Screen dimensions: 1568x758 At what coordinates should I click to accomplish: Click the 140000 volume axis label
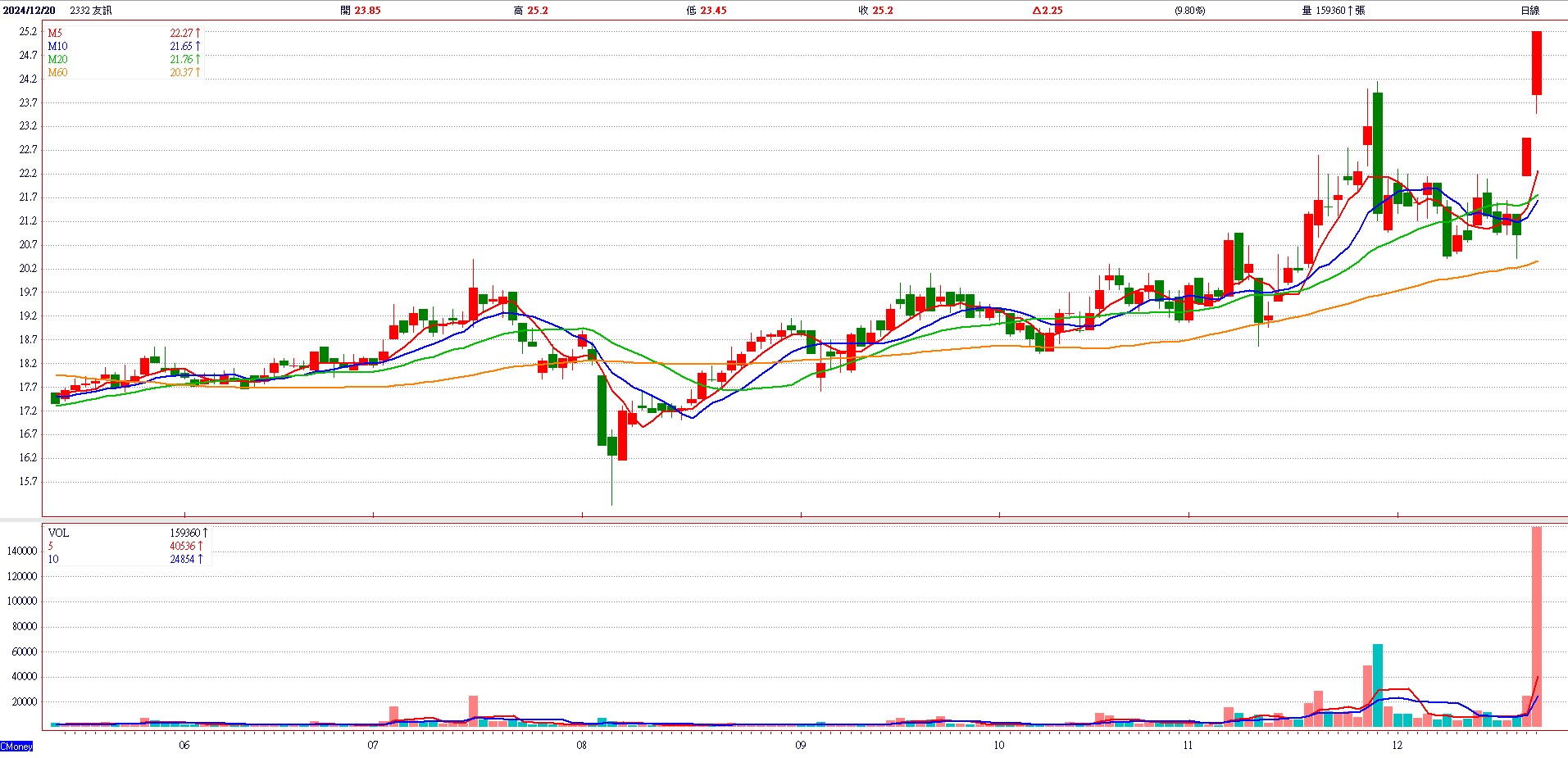coord(22,551)
